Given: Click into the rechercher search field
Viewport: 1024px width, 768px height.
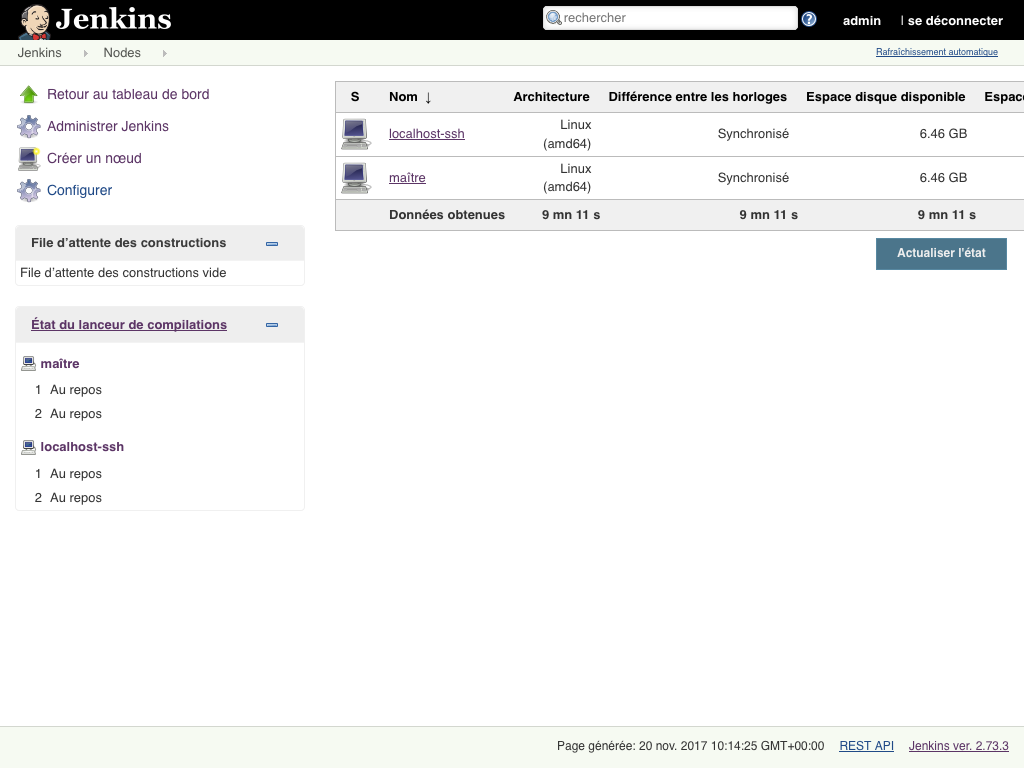Looking at the screenshot, I should 677,18.
